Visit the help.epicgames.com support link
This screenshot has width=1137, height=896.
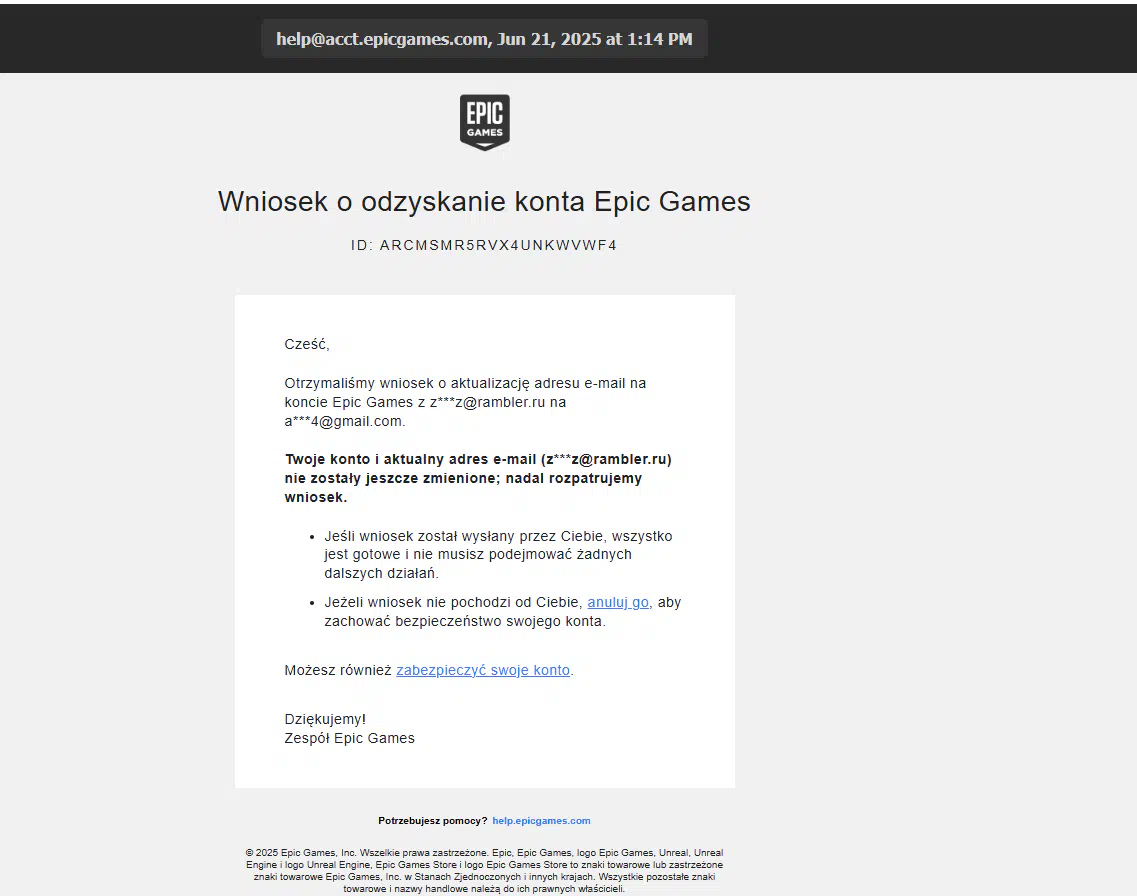[x=541, y=821]
